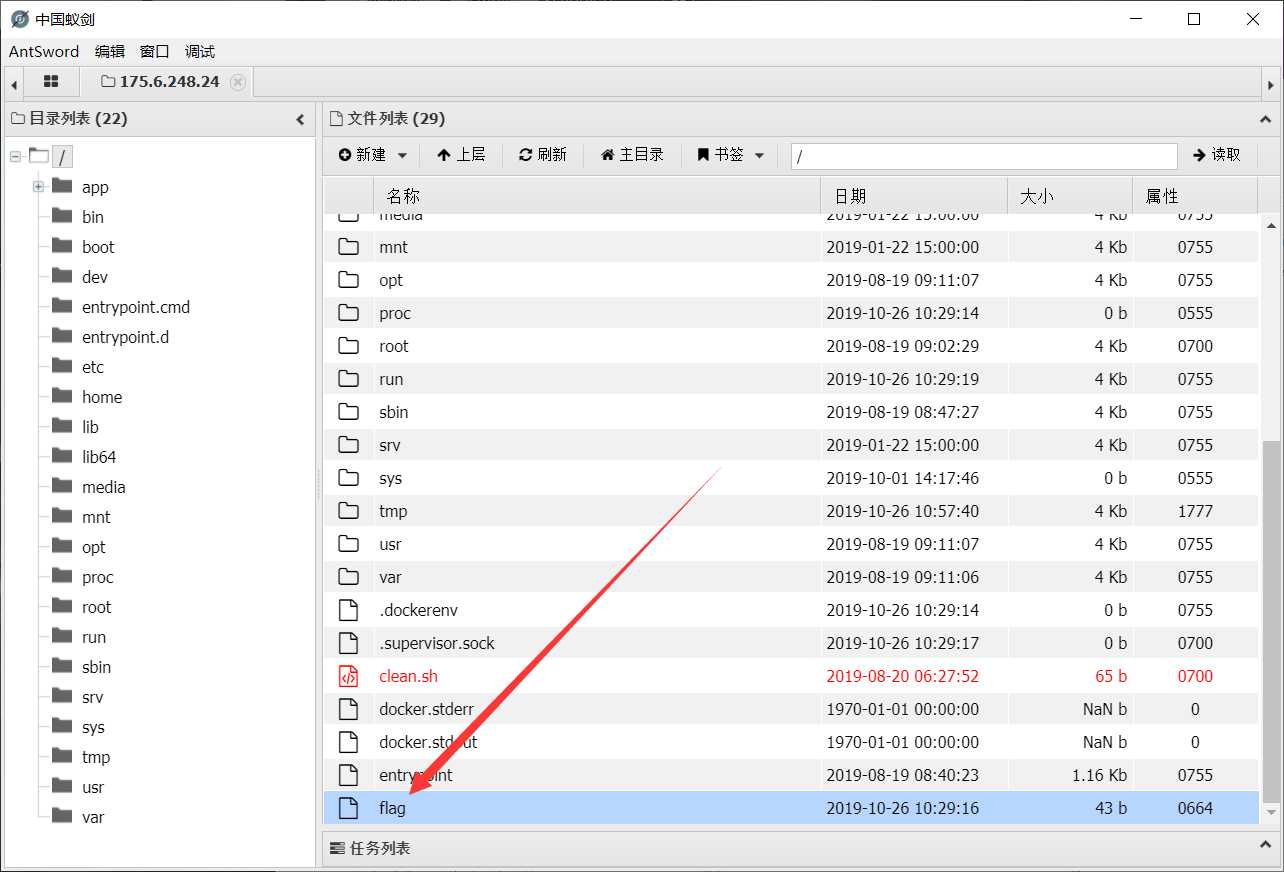Viewport: 1284px width, 872px height.
Task: Sort files by the 日期 column header
Action: coord(914,196)
